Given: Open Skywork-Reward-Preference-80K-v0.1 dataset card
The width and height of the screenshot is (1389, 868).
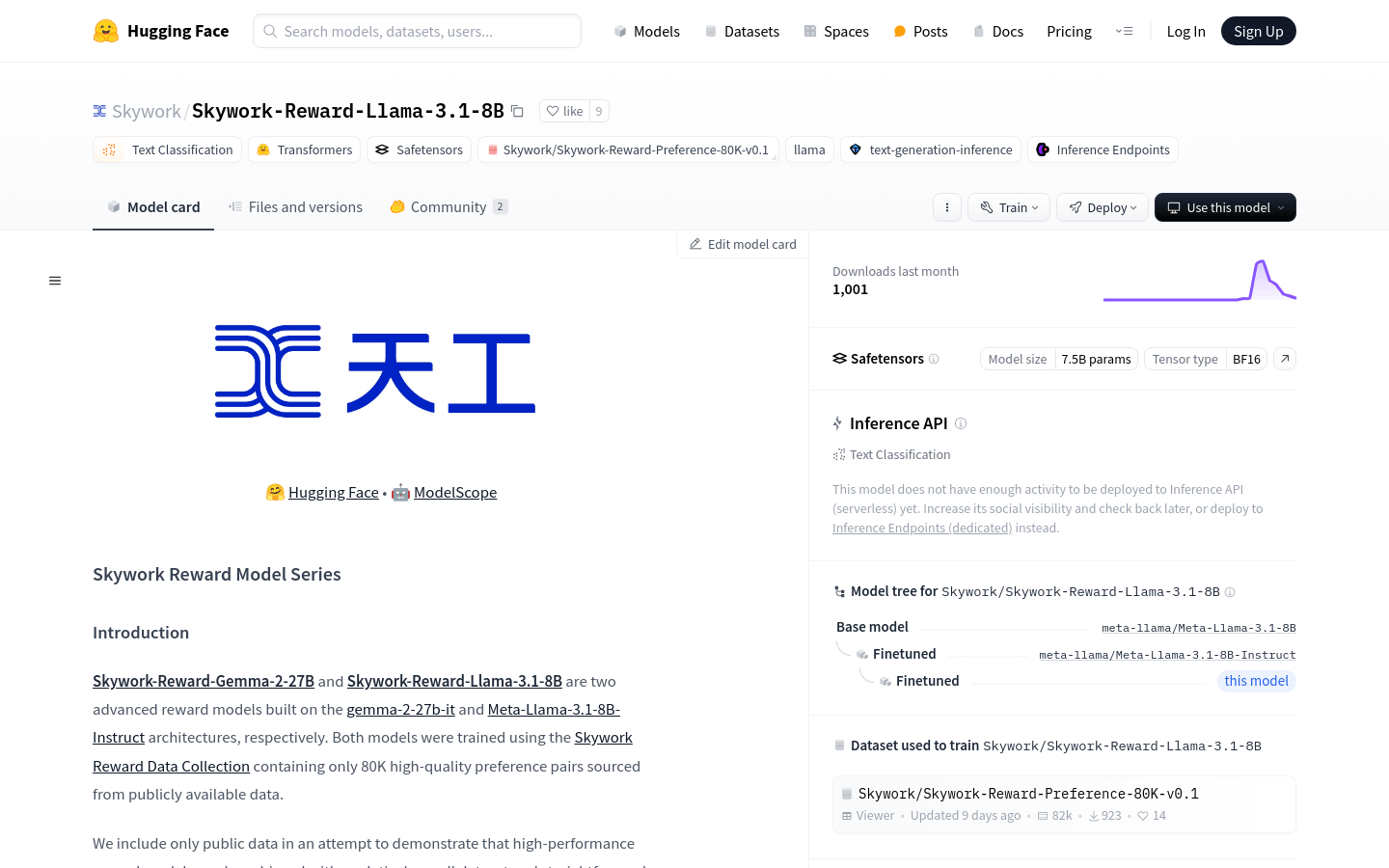Looking at the screenshot, I should (x=1064, y=804).
